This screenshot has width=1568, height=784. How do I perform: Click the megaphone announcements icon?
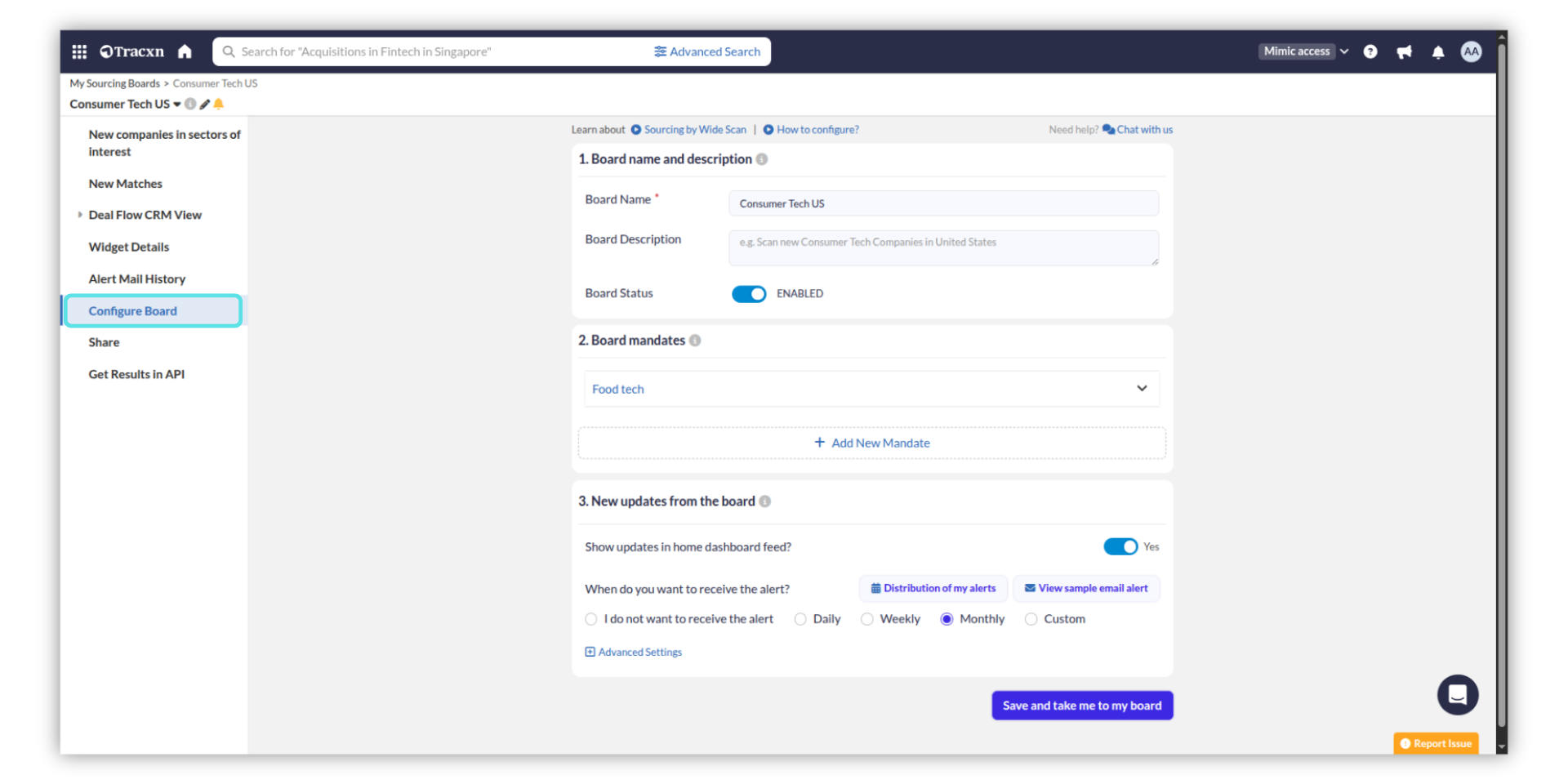tap(1404, 51)
